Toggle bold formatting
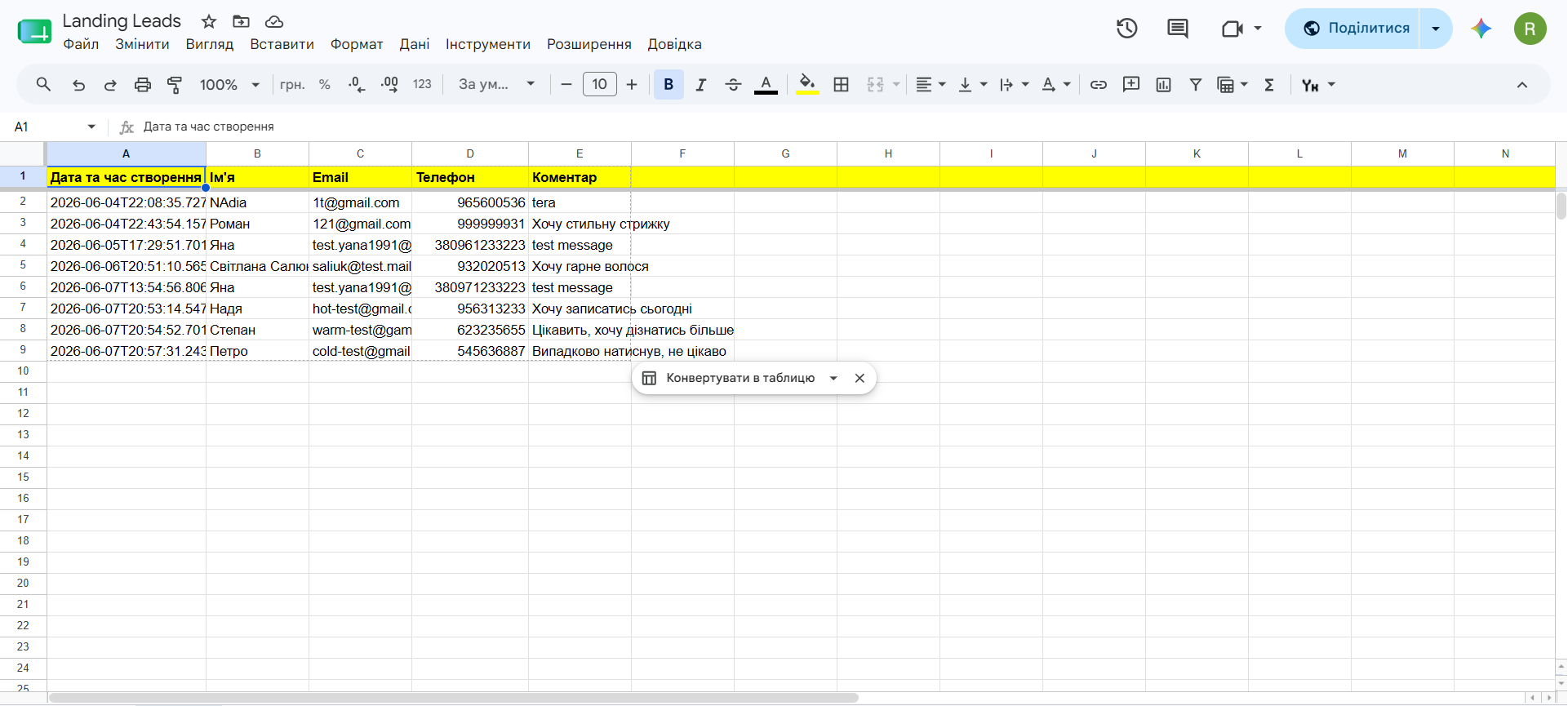 669,84
